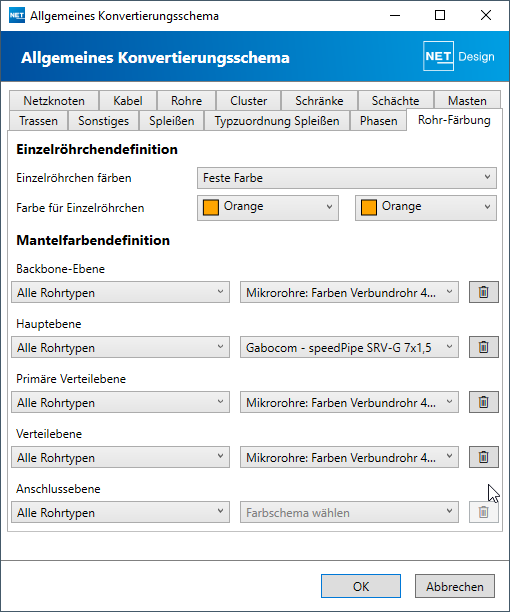The width and height of the screenshot is (510, 612).
Task: Open the Typzuordnung Spleißen tab
Action: click(277, 121)
